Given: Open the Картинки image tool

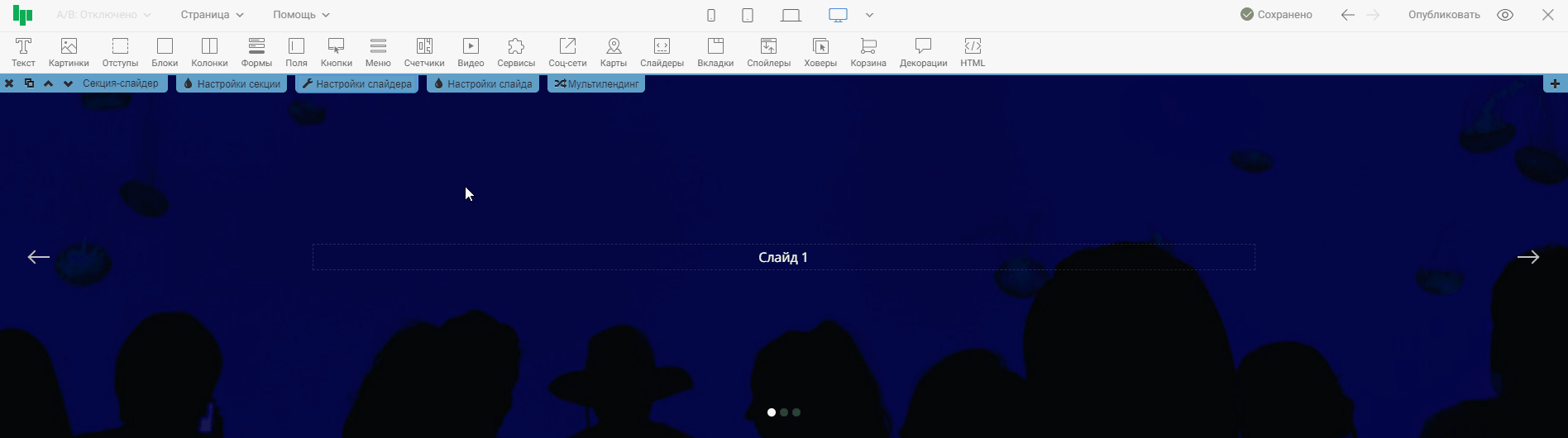Looking at the screenshot, I should [x=69, y=52].
